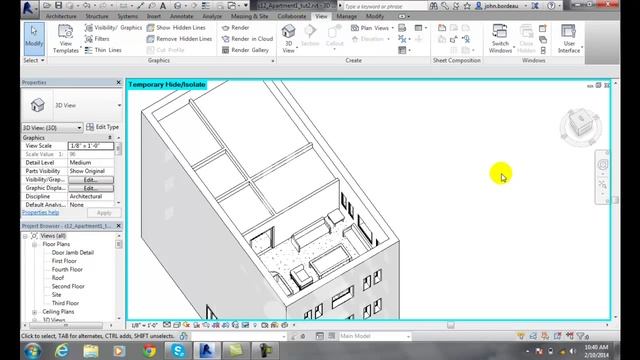Viewport: 640px width, 360px height.
Task: Click the View Scale value field
Action: point(91,146)
